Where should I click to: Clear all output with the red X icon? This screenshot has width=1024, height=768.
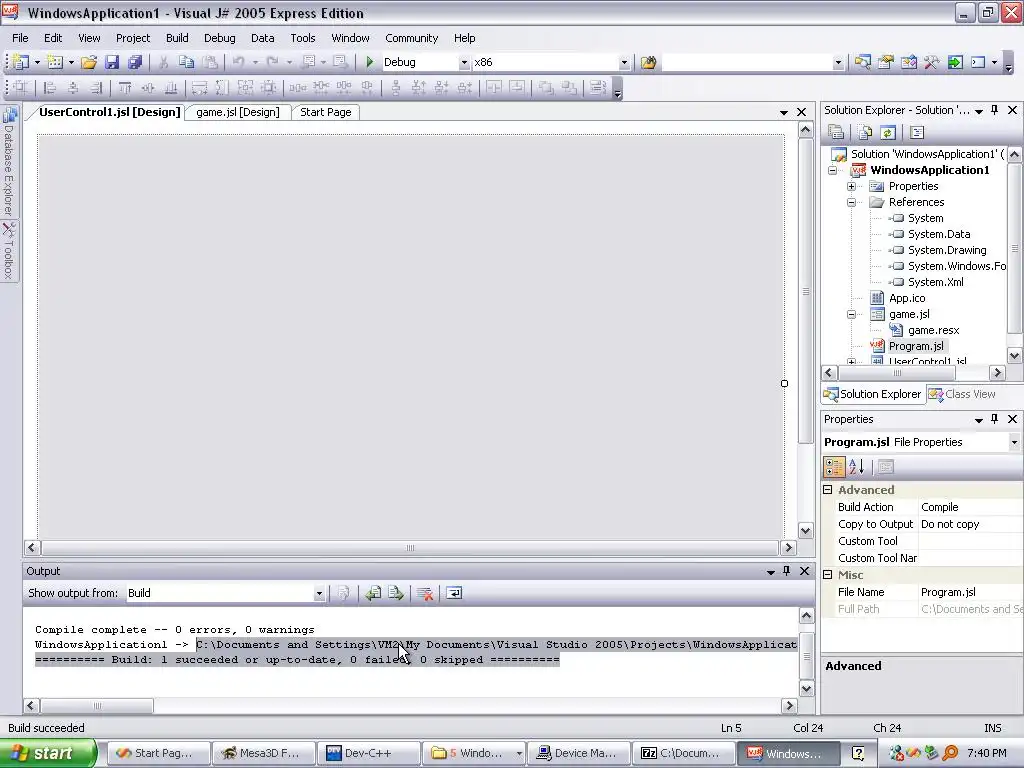pos(424,593)
